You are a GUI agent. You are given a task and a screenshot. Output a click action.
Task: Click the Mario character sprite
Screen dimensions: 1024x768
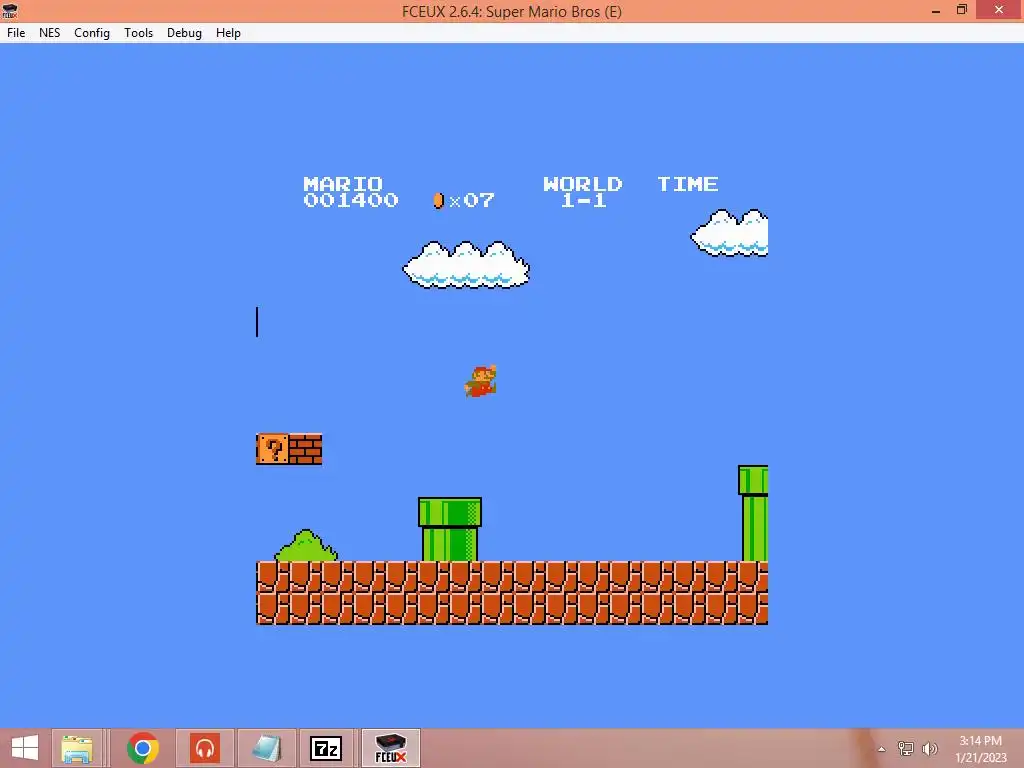[481, 381]
